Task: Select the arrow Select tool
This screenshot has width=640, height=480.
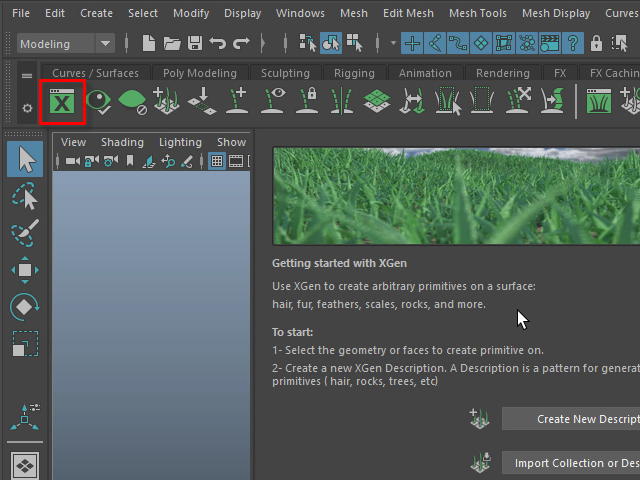Action: pyautogui.click(x=25, y=159)
